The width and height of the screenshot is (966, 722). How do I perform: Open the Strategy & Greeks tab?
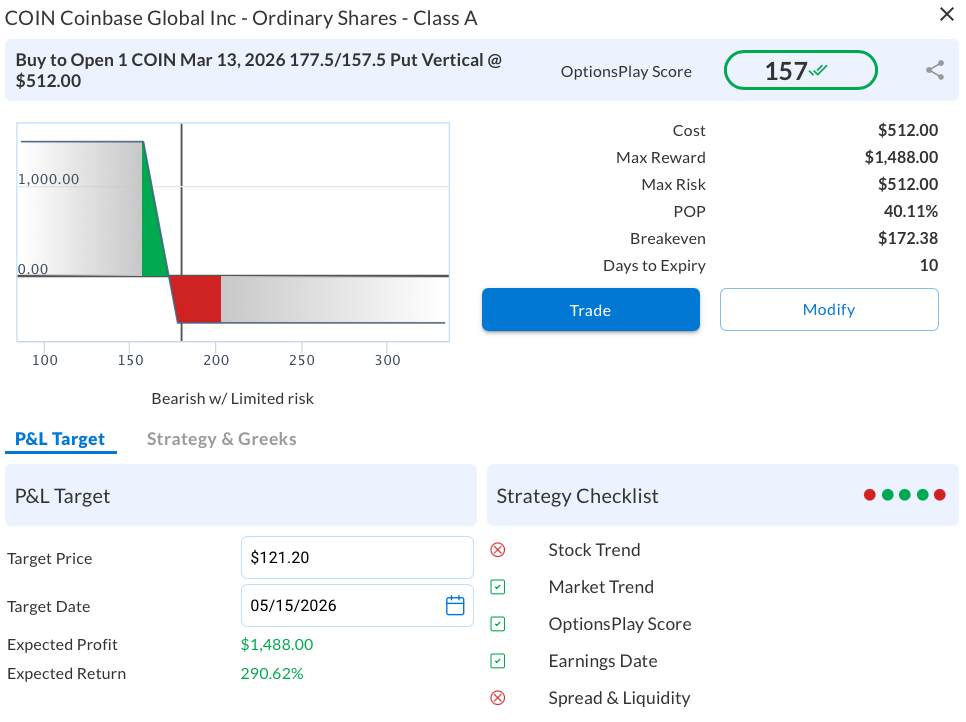pyautogui.click(x=221, y=439)
